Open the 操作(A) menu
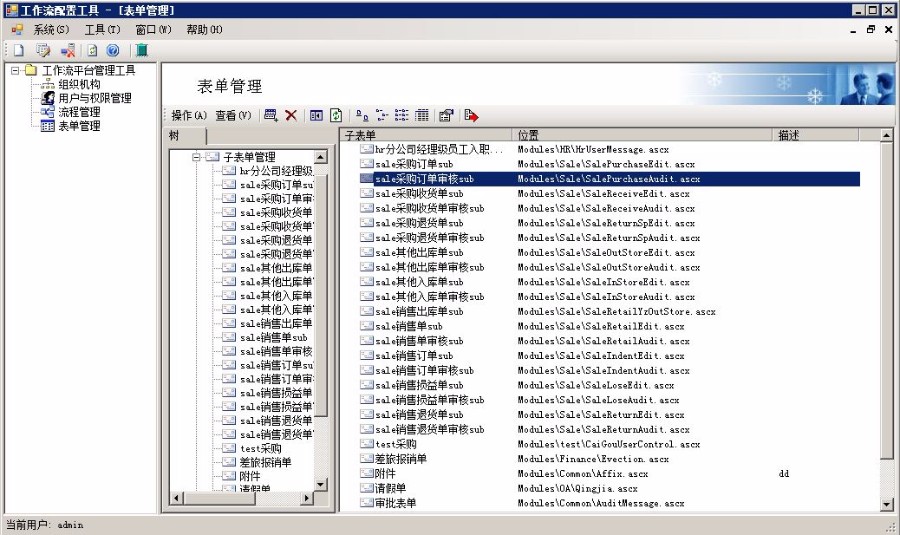This screenshot has width=900, height=535. point(189,115)
